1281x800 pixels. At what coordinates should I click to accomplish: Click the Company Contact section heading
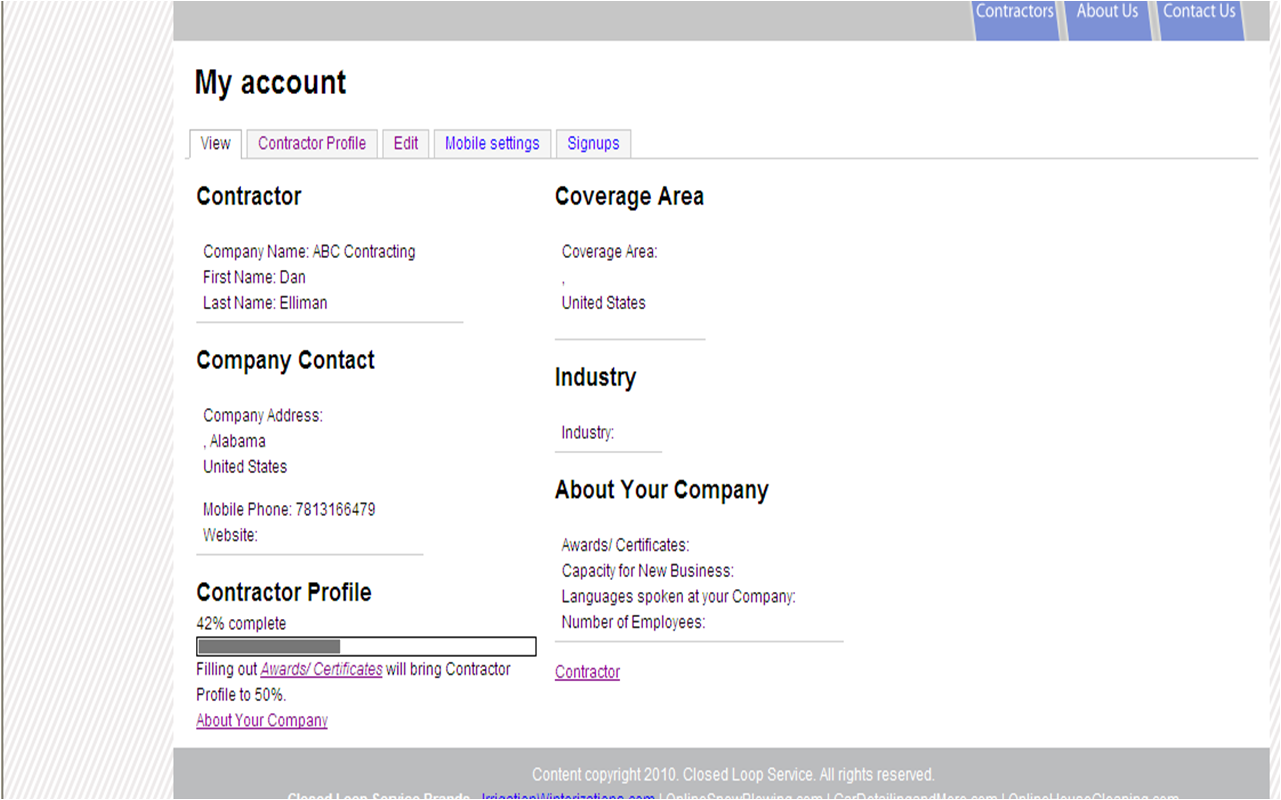click(285, 360)
